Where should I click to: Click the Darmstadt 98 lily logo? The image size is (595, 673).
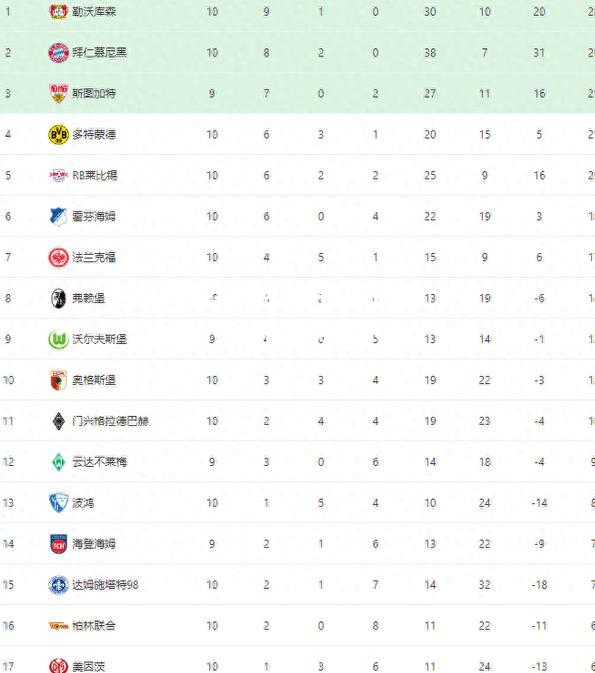tap(58, 585)
